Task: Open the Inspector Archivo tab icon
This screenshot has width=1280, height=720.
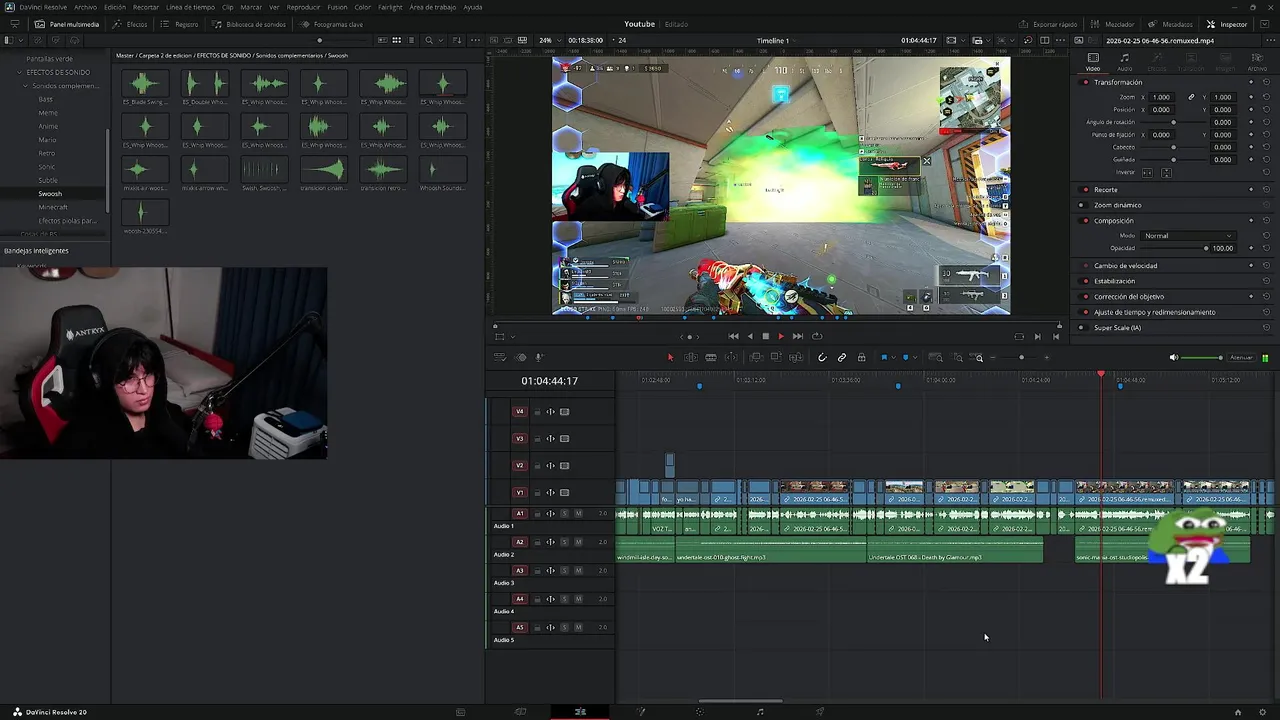Action: [x=1257, y=60]
